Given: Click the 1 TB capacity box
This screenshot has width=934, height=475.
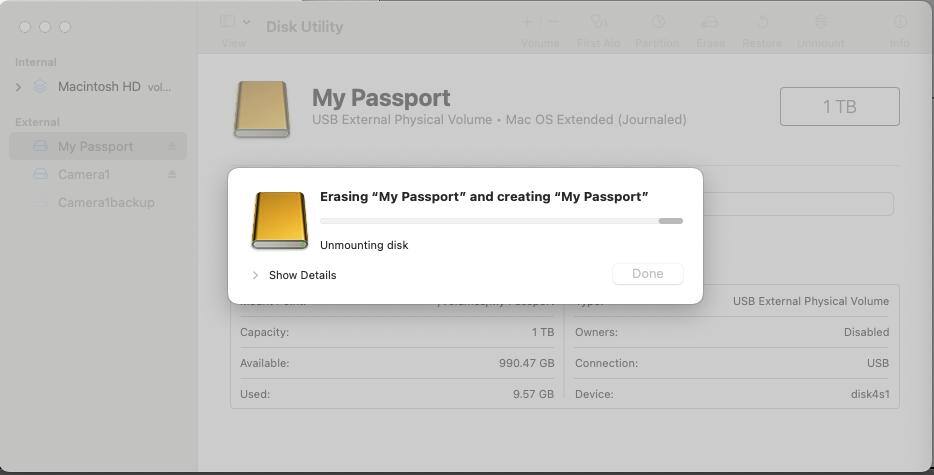Looking at the screenshot, I should click(x=839, y=107).
